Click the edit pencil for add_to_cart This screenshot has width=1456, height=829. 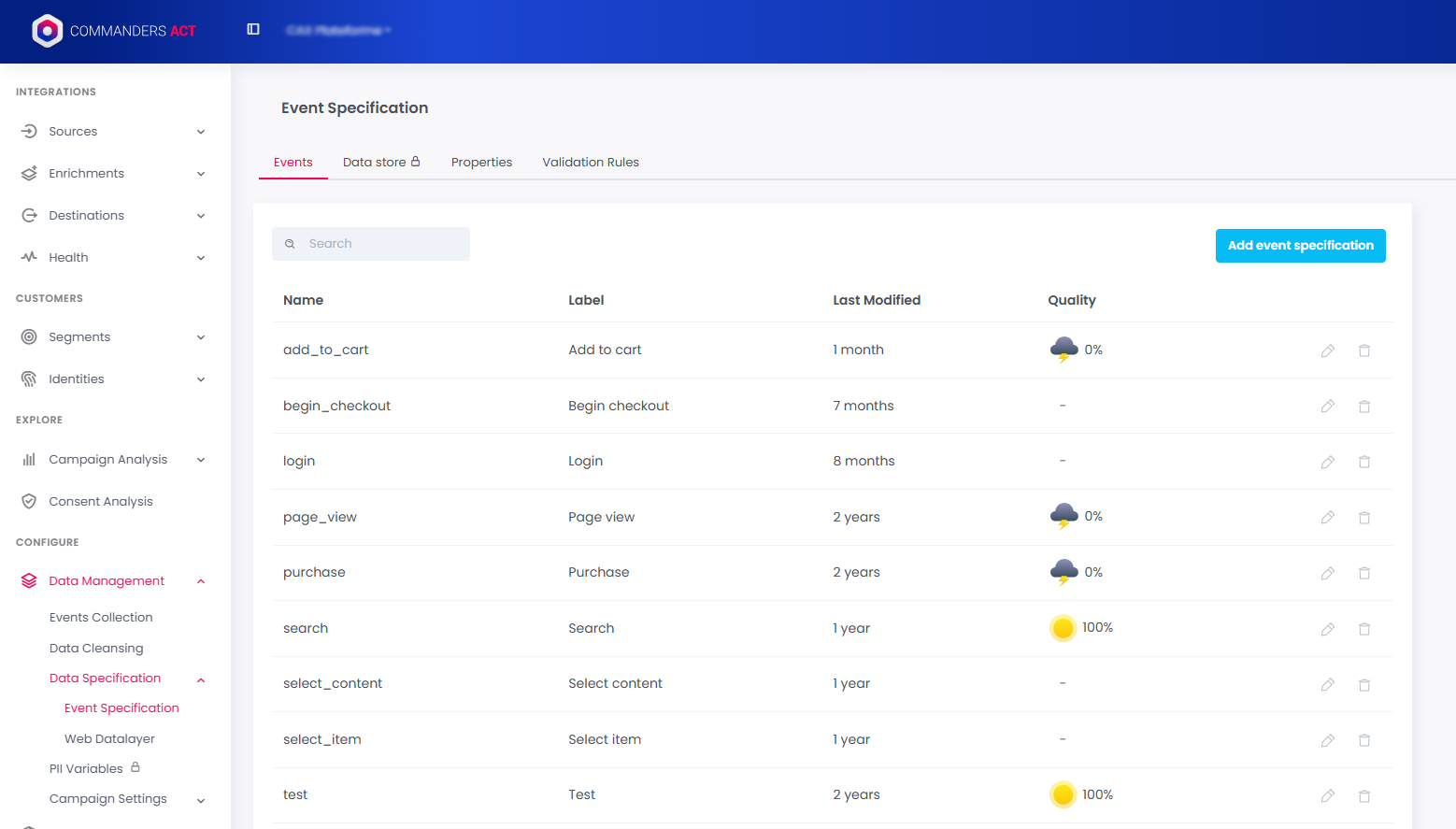tap(1327, 350)
